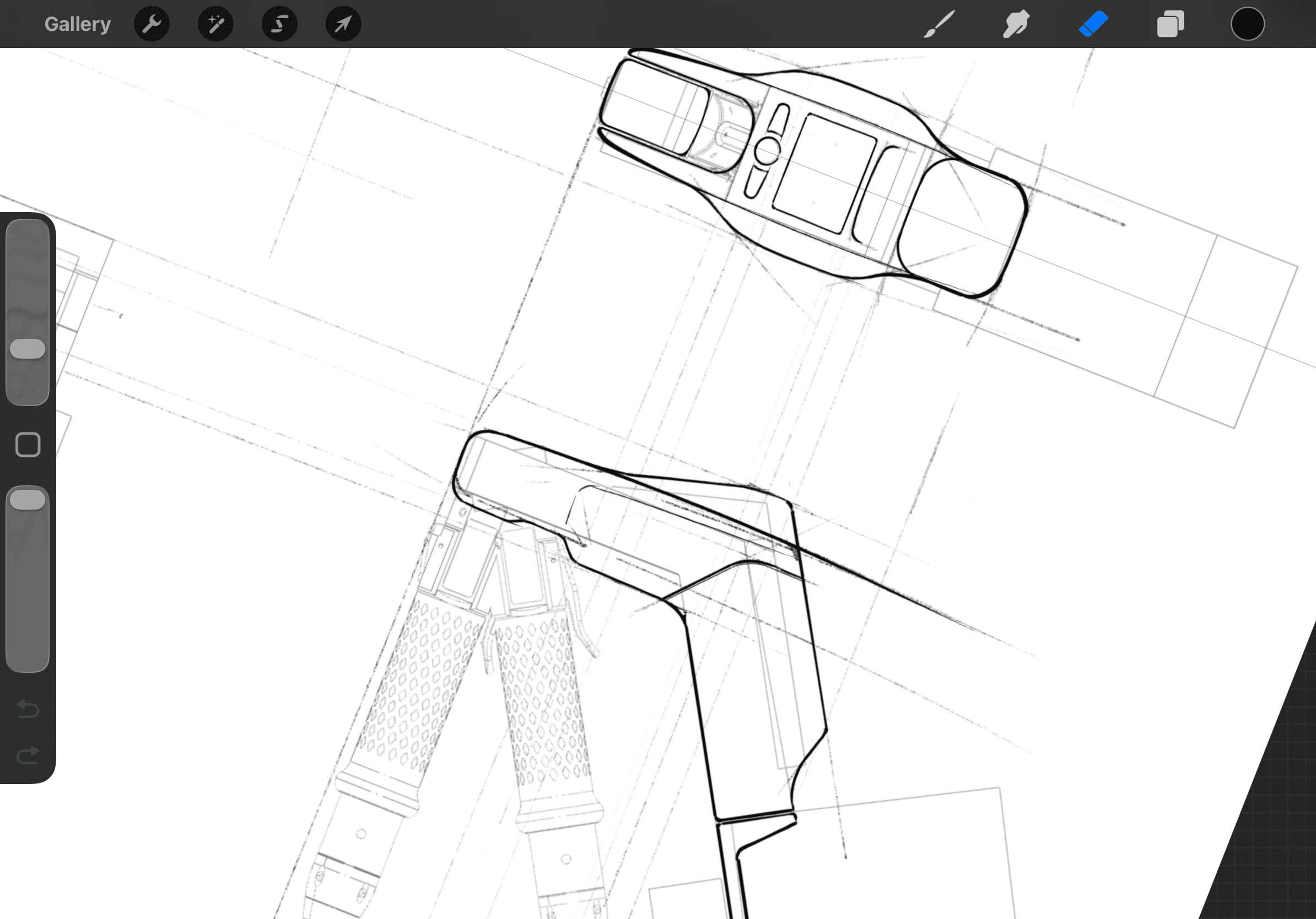This screenshot has width=1316, height=919.
Task: Open the Actions wrench menu
Action: click(152, 24)
